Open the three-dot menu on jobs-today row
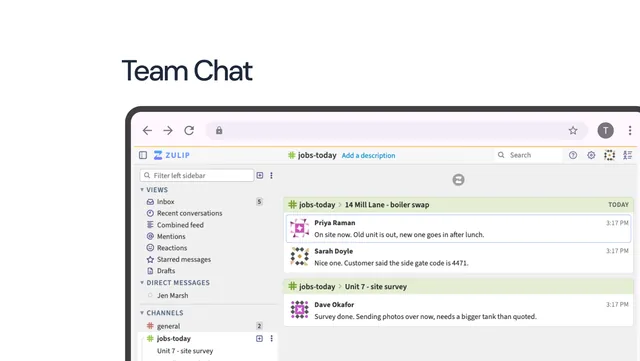640x361 pixels. coord(271,339)
